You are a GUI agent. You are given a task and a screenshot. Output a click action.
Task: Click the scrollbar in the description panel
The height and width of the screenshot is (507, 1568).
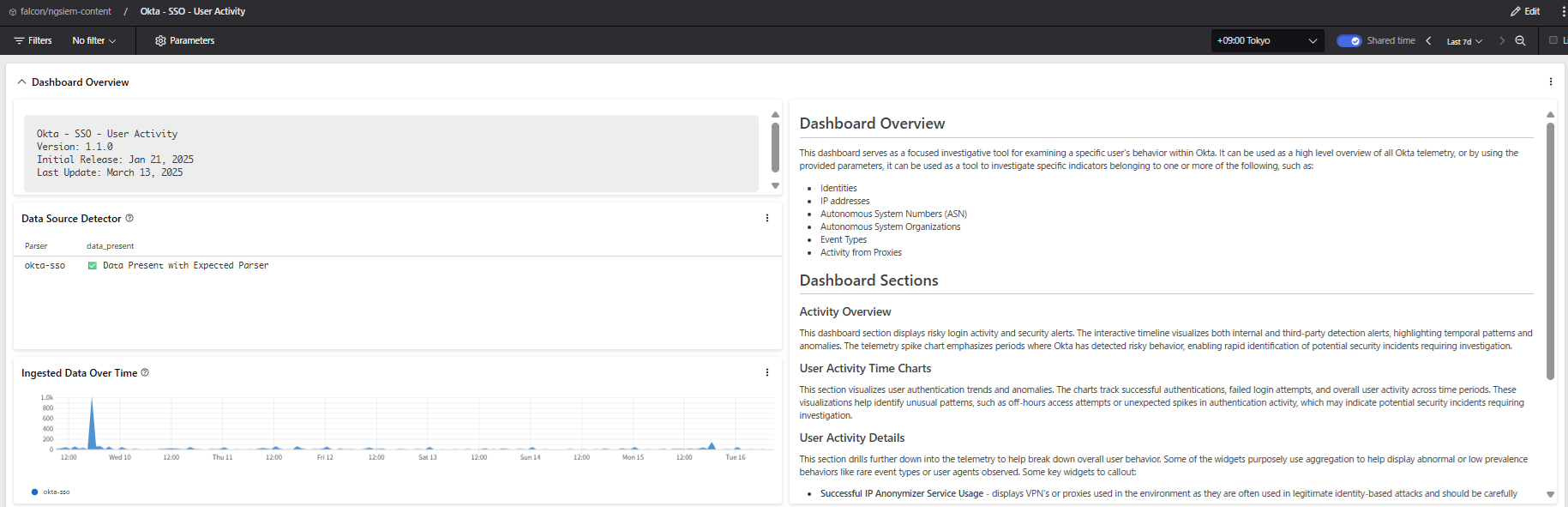pyautogui.click(x=1550, y=249)
